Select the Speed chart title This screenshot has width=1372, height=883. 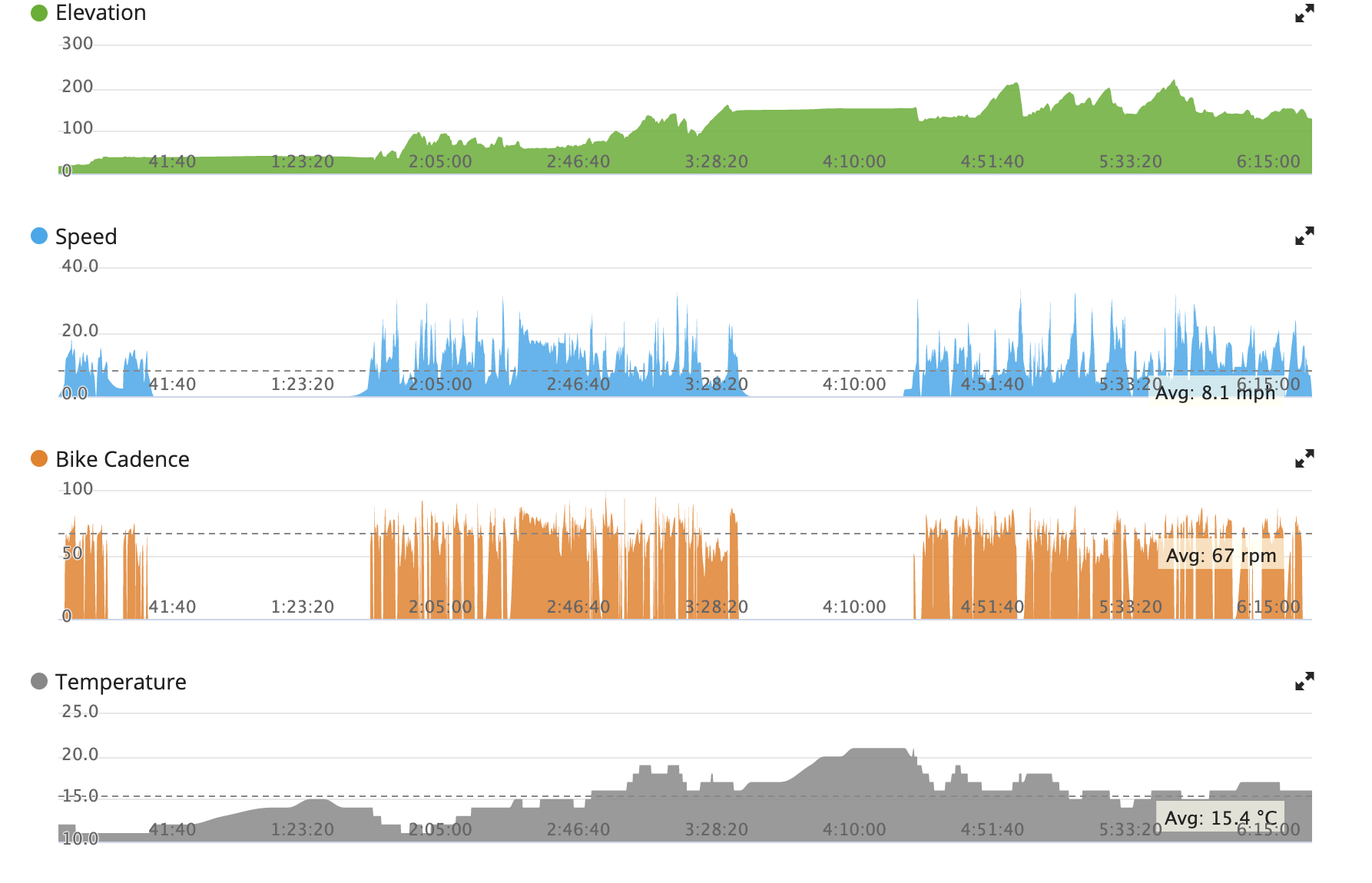[x=86, y=236]
